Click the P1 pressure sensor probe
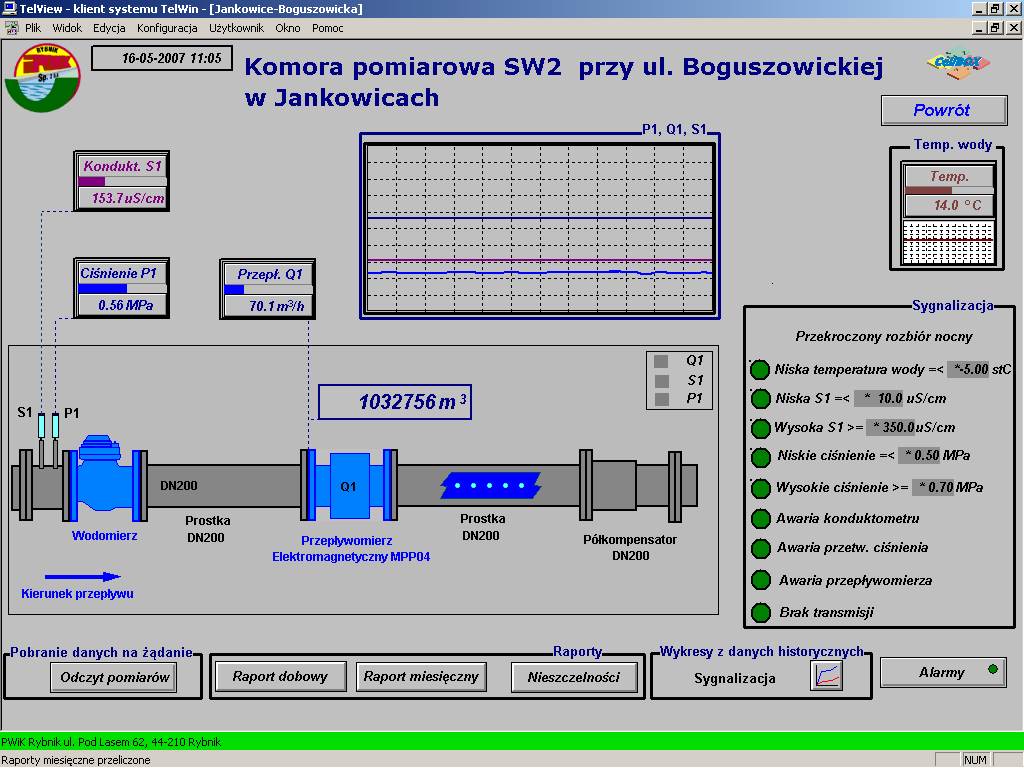This screenshot has height=768, width=1024. pos(56,439)
